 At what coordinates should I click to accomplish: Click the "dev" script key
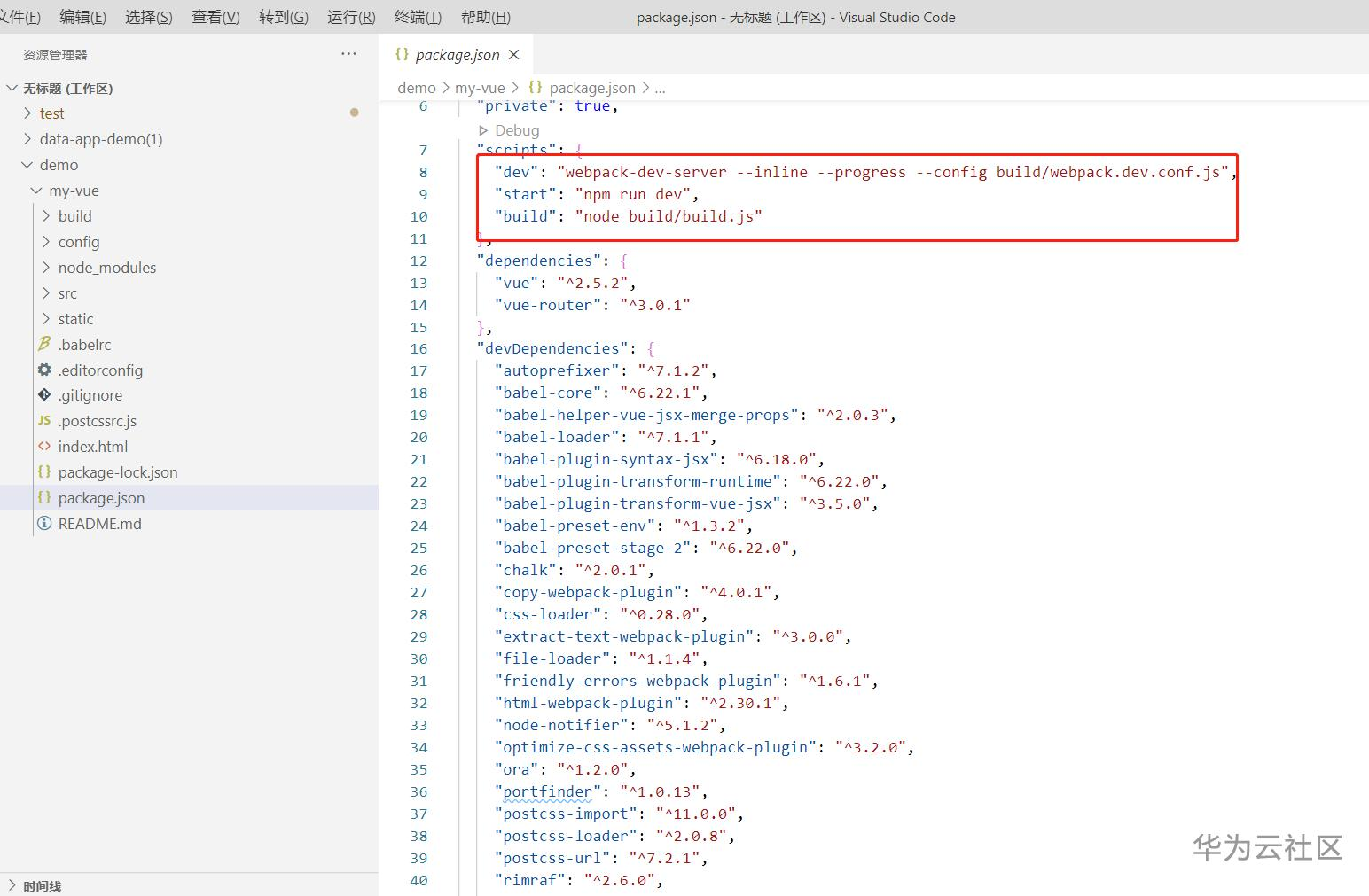tap(517, 172)
